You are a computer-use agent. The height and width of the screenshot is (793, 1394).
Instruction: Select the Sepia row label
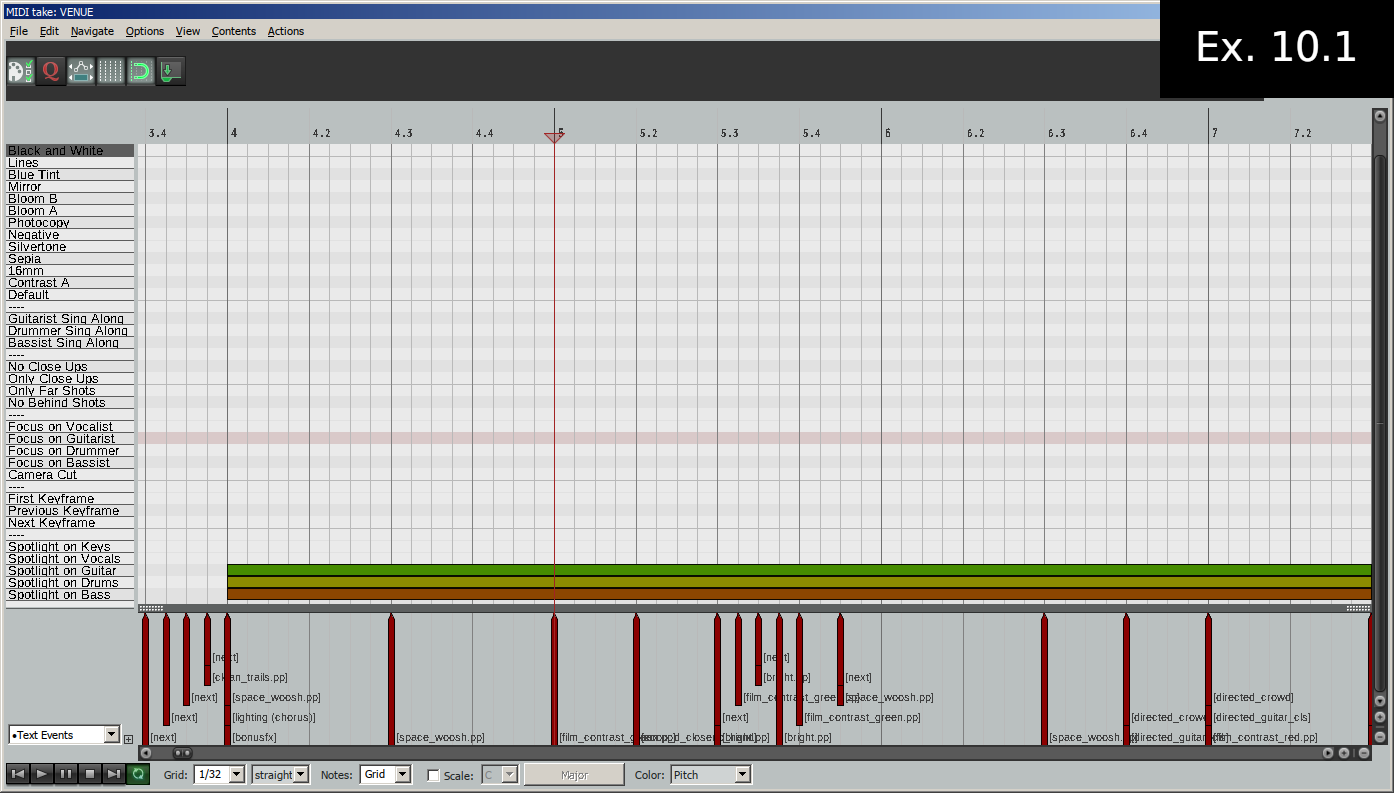(70, 258)
